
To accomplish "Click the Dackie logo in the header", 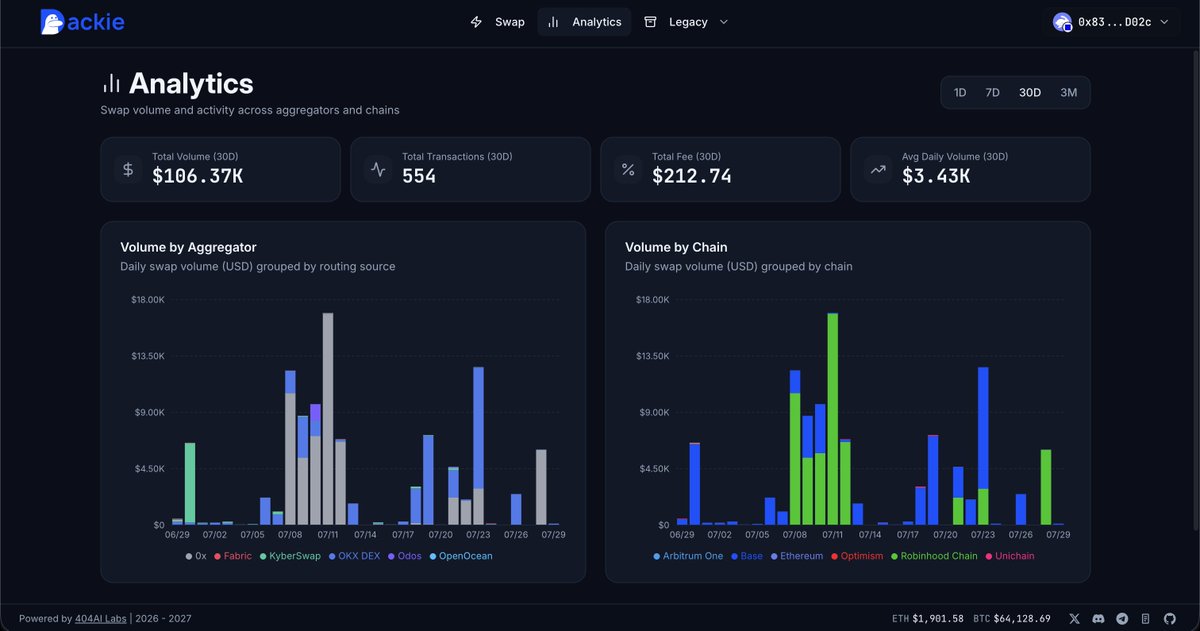I will pyautogui.click(x=82, y=22).
